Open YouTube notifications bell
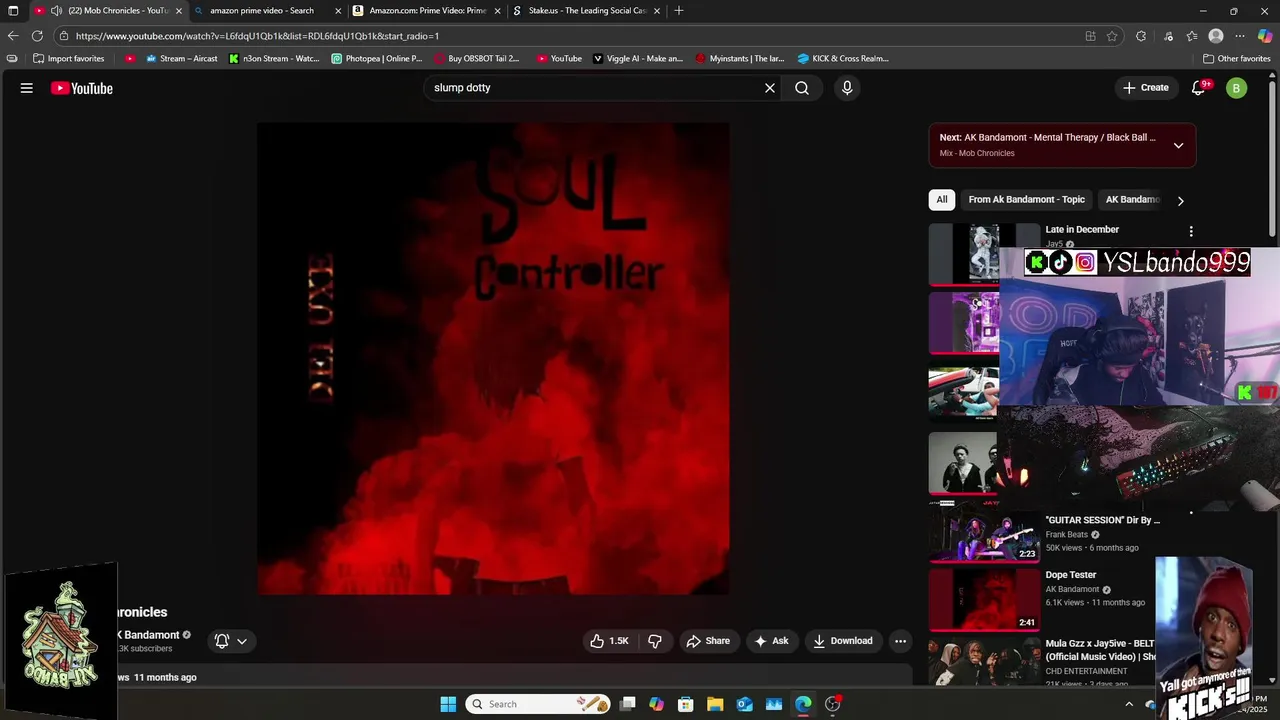Screen dimensions: 1280x720 point(1199,88)
